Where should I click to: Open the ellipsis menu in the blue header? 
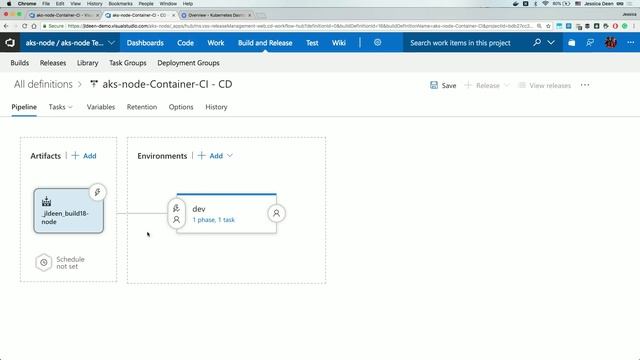pyautogui.click(x=631, y=42)
